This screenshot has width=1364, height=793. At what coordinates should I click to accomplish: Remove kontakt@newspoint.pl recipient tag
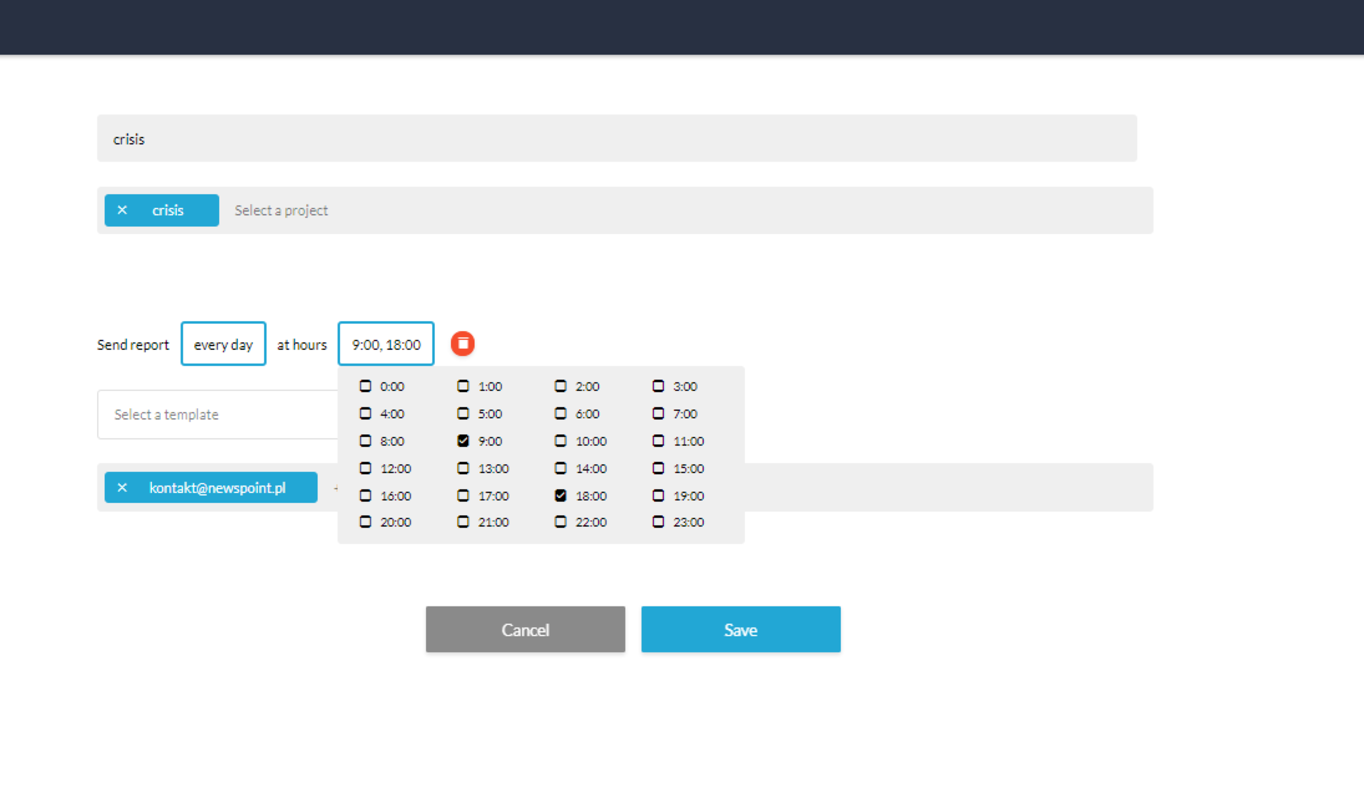pos(122,488)
